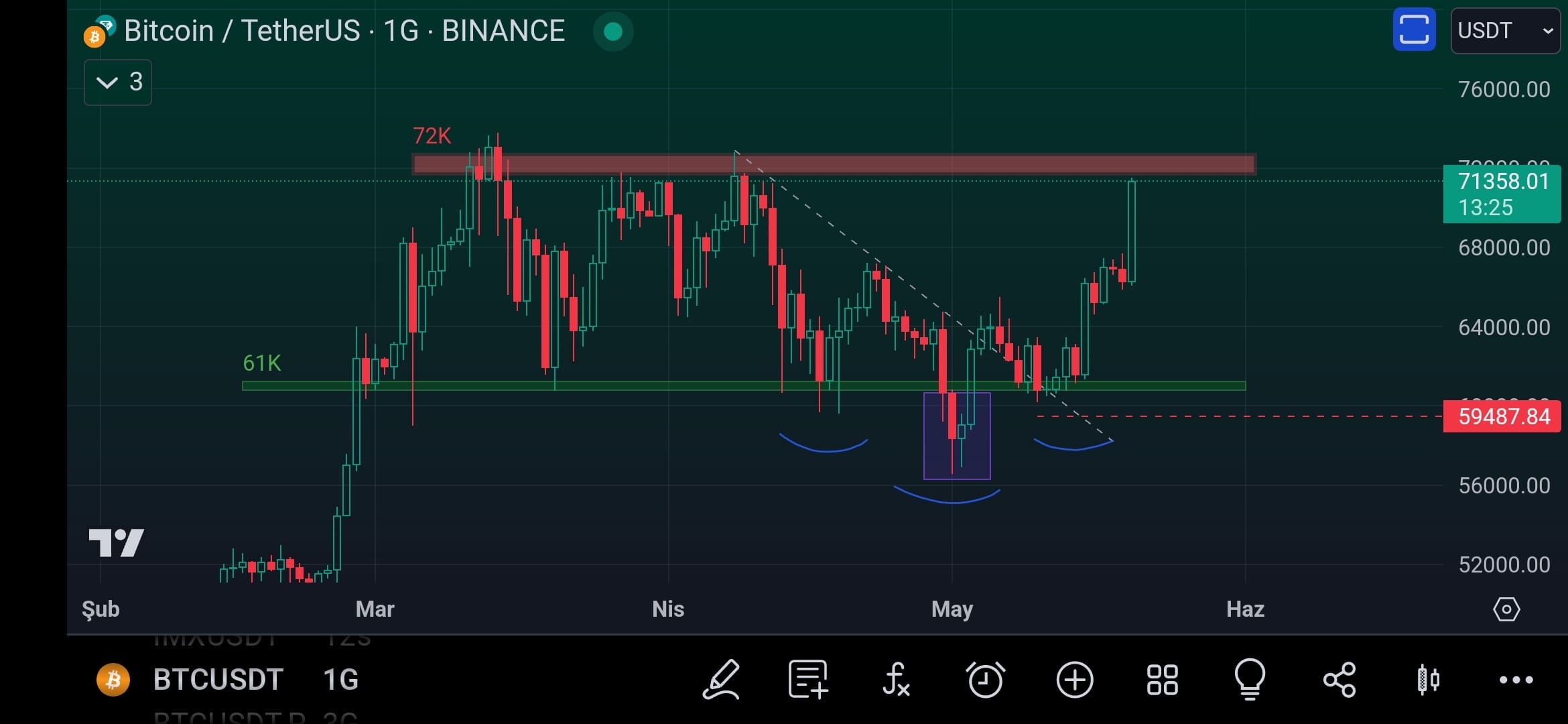Click the current price label 71358.01
1568x724 pixels.
tap(1502, 194)
